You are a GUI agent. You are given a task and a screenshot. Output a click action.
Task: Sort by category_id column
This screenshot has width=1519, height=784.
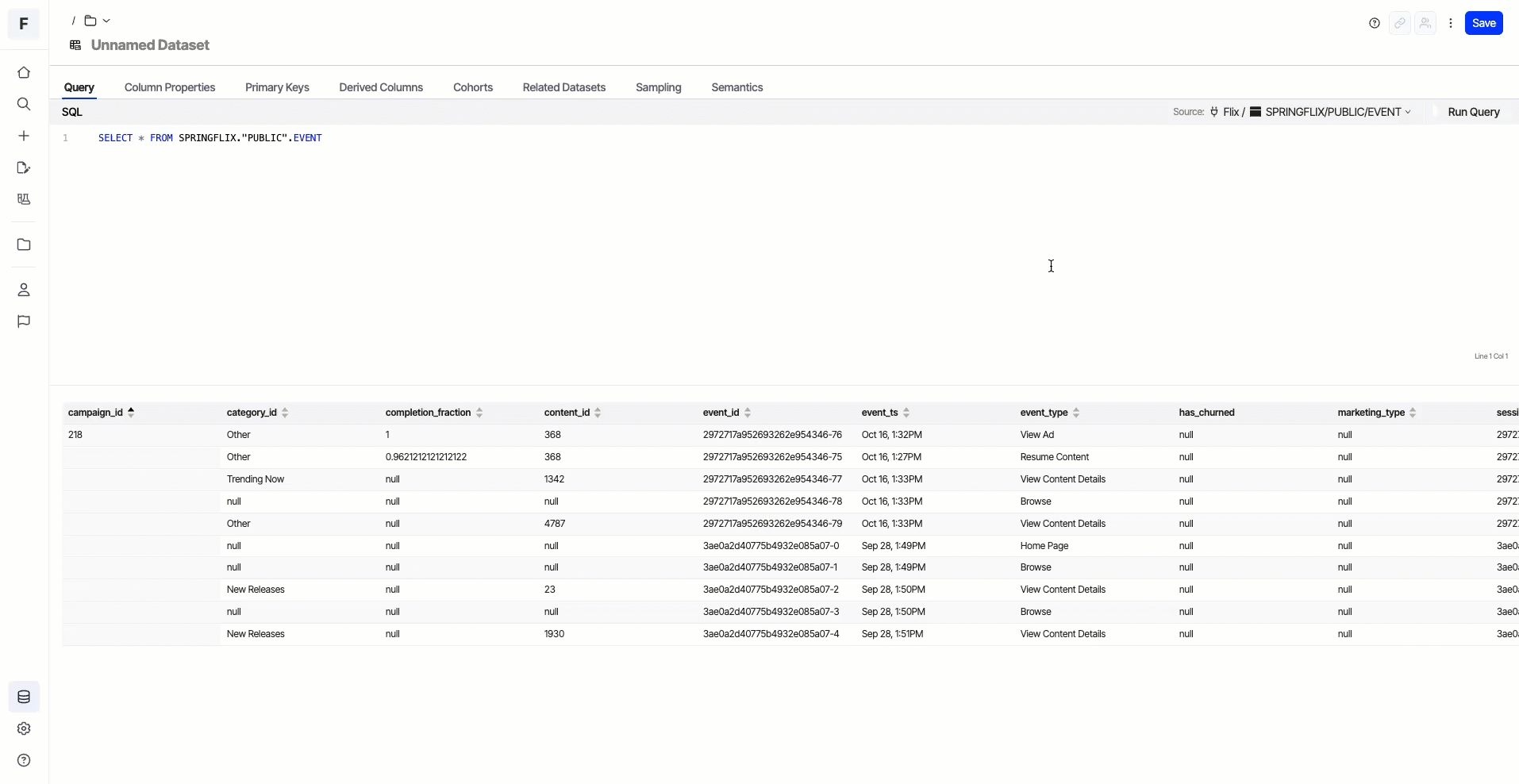(285, 413)
